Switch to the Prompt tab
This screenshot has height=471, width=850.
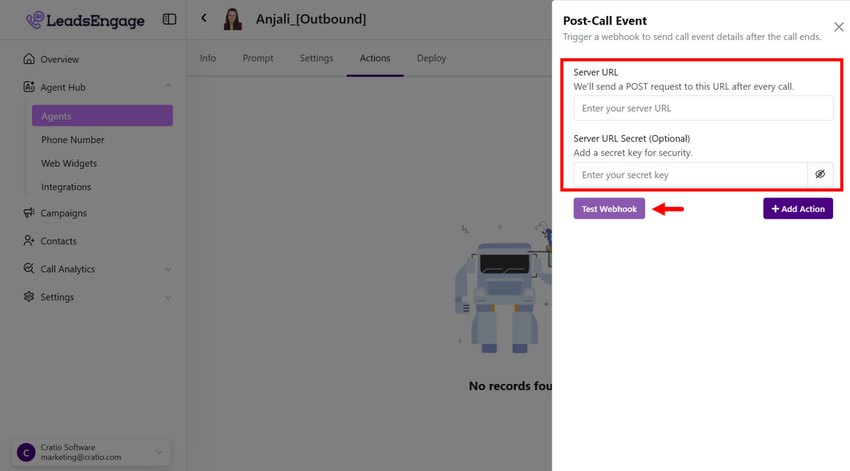pyautogui.click(x=258, y=58)
